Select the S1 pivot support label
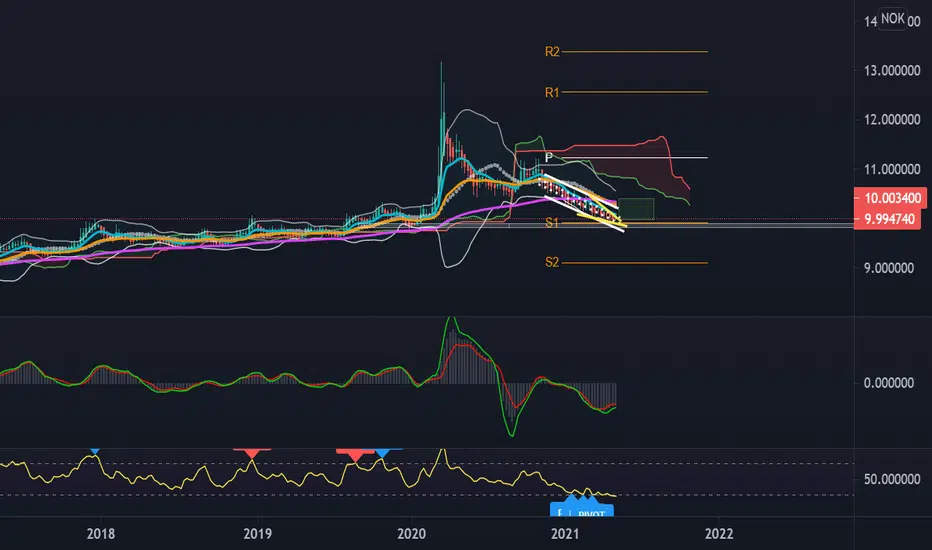The width and height of the screenshot is (932, 550). pyautogui.click(x=552, y=222)
